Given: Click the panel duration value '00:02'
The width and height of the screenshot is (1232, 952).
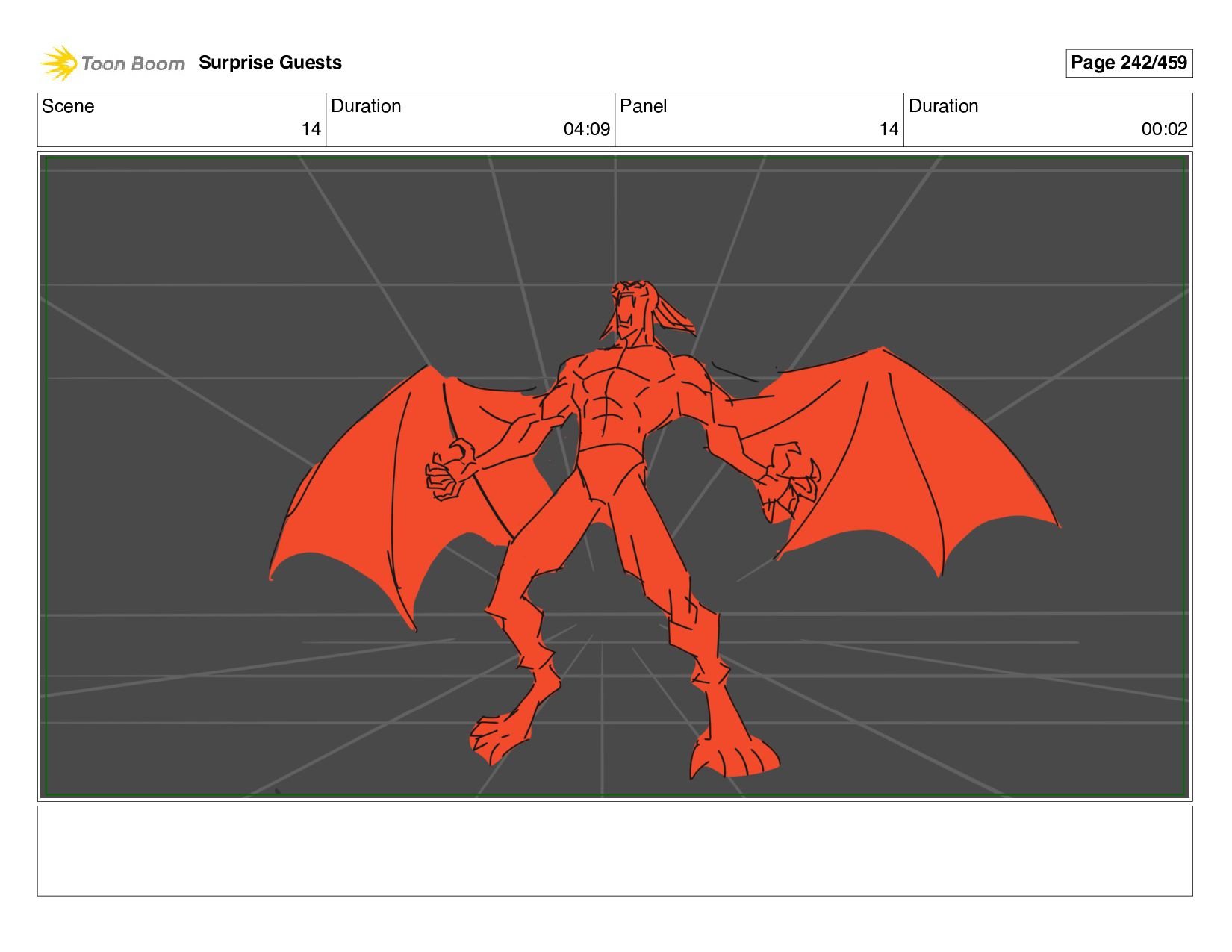Looking at the screenshot, I should pyautogui.click(x=1164, y=129).
